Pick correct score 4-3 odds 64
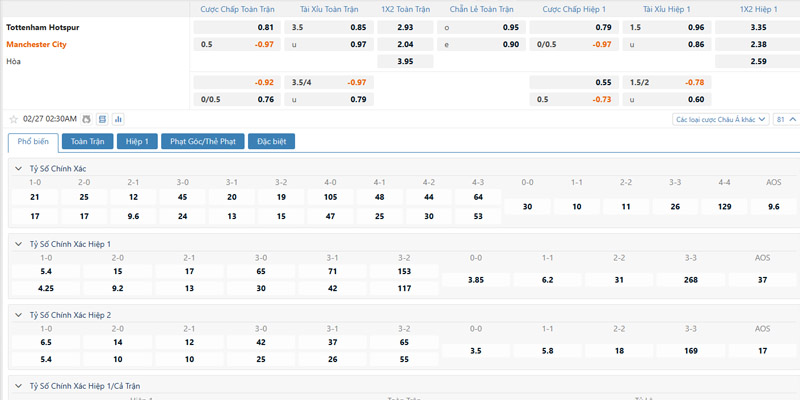Image resolution: width=800 pixels, height=400 pixels. coord(478,197)
